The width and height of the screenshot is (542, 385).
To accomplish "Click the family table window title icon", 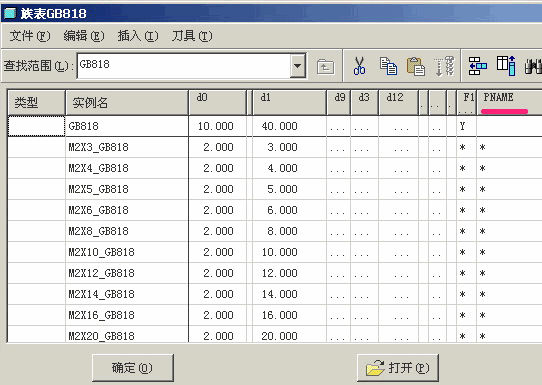I will point(10,13).
